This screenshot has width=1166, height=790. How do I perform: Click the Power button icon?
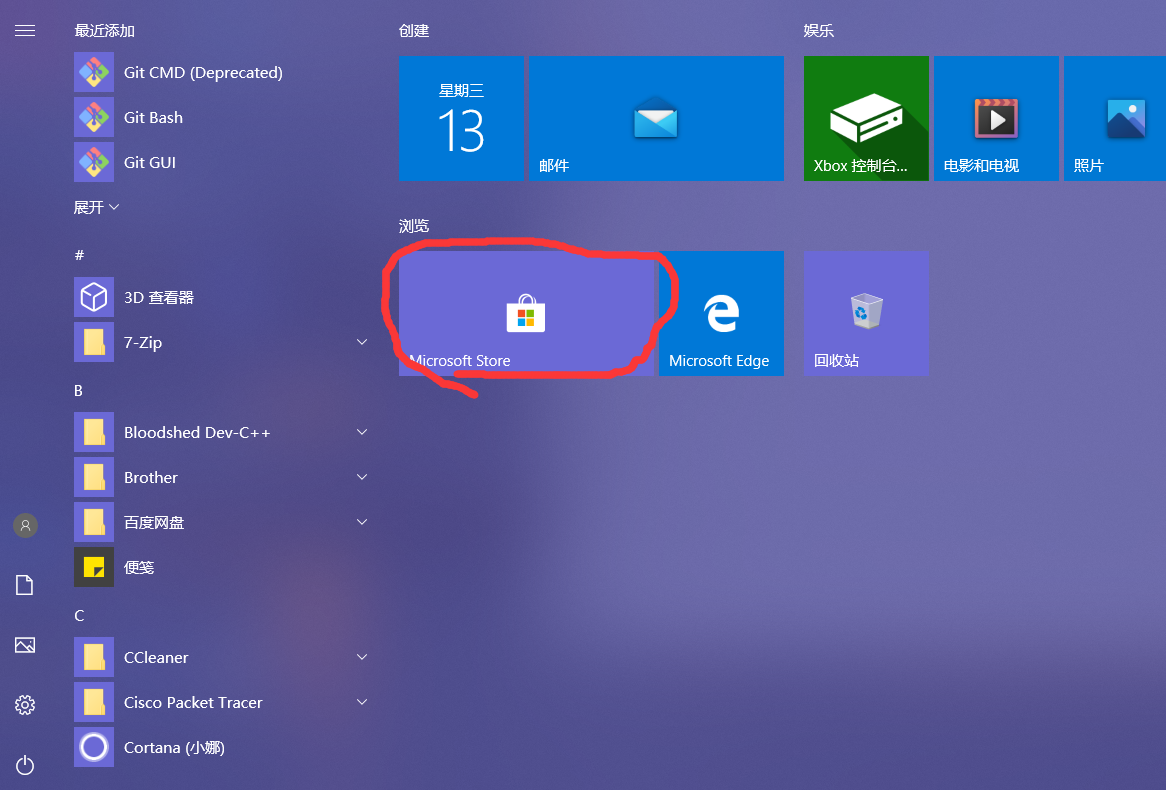25,765
